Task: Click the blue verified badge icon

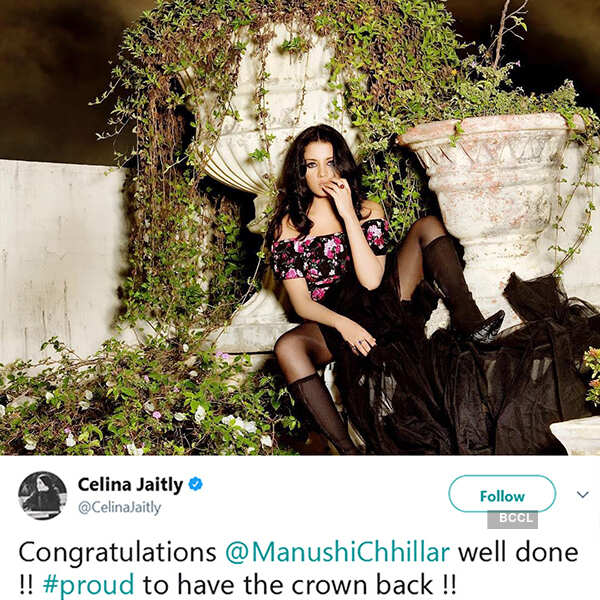Action: [x=196, y=484]
